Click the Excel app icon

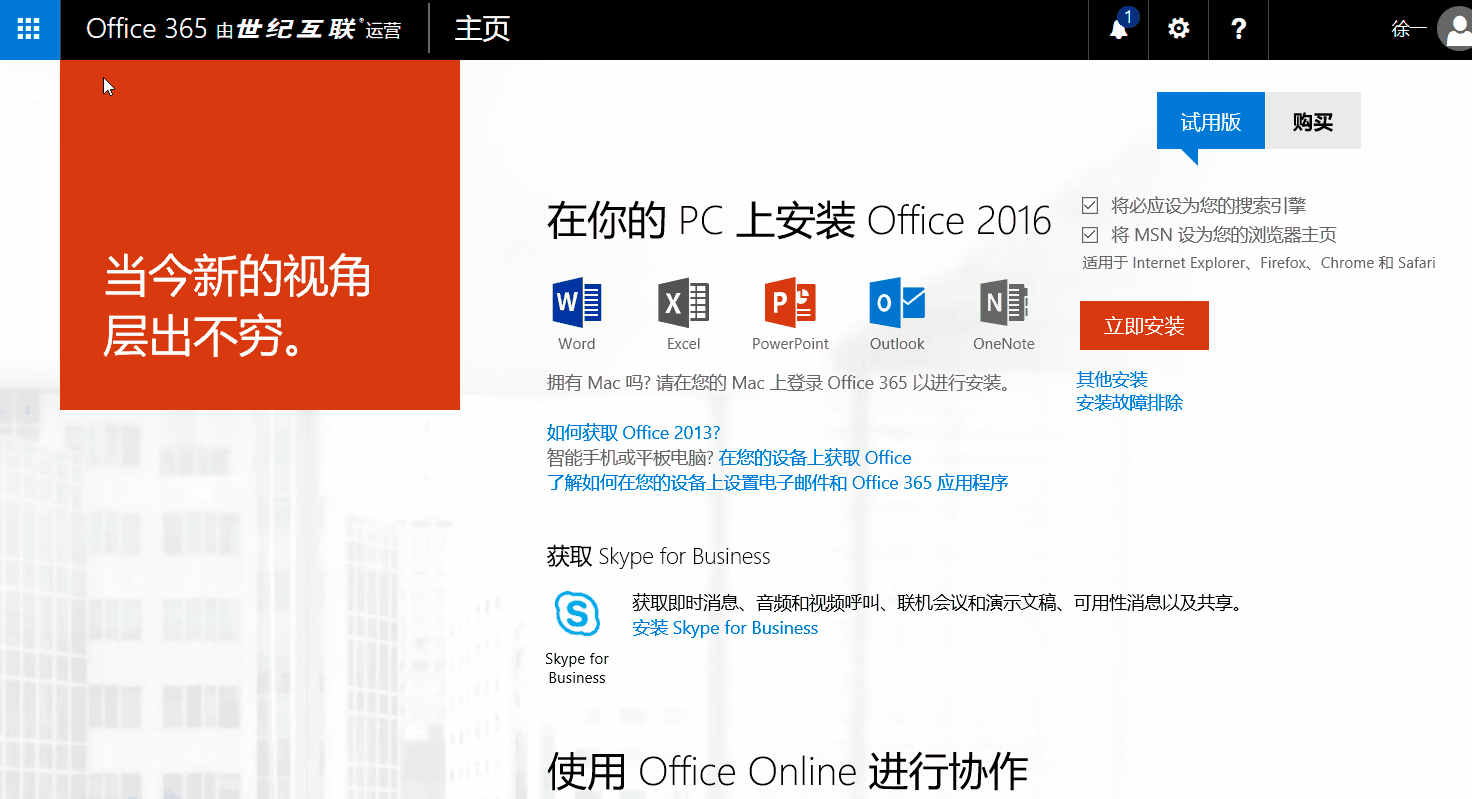coord(683,302)
